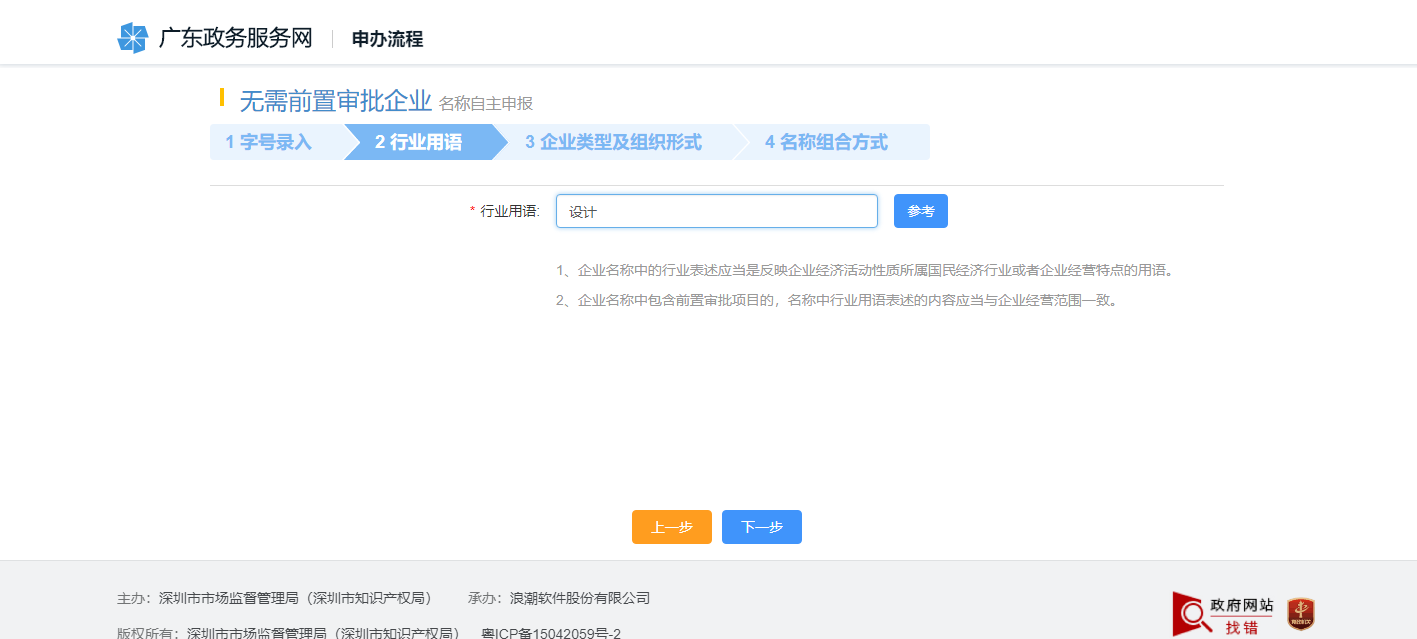1417x639 pixels.
Task: Click the blue arrow shape of step 2
Action: (420, 142)
